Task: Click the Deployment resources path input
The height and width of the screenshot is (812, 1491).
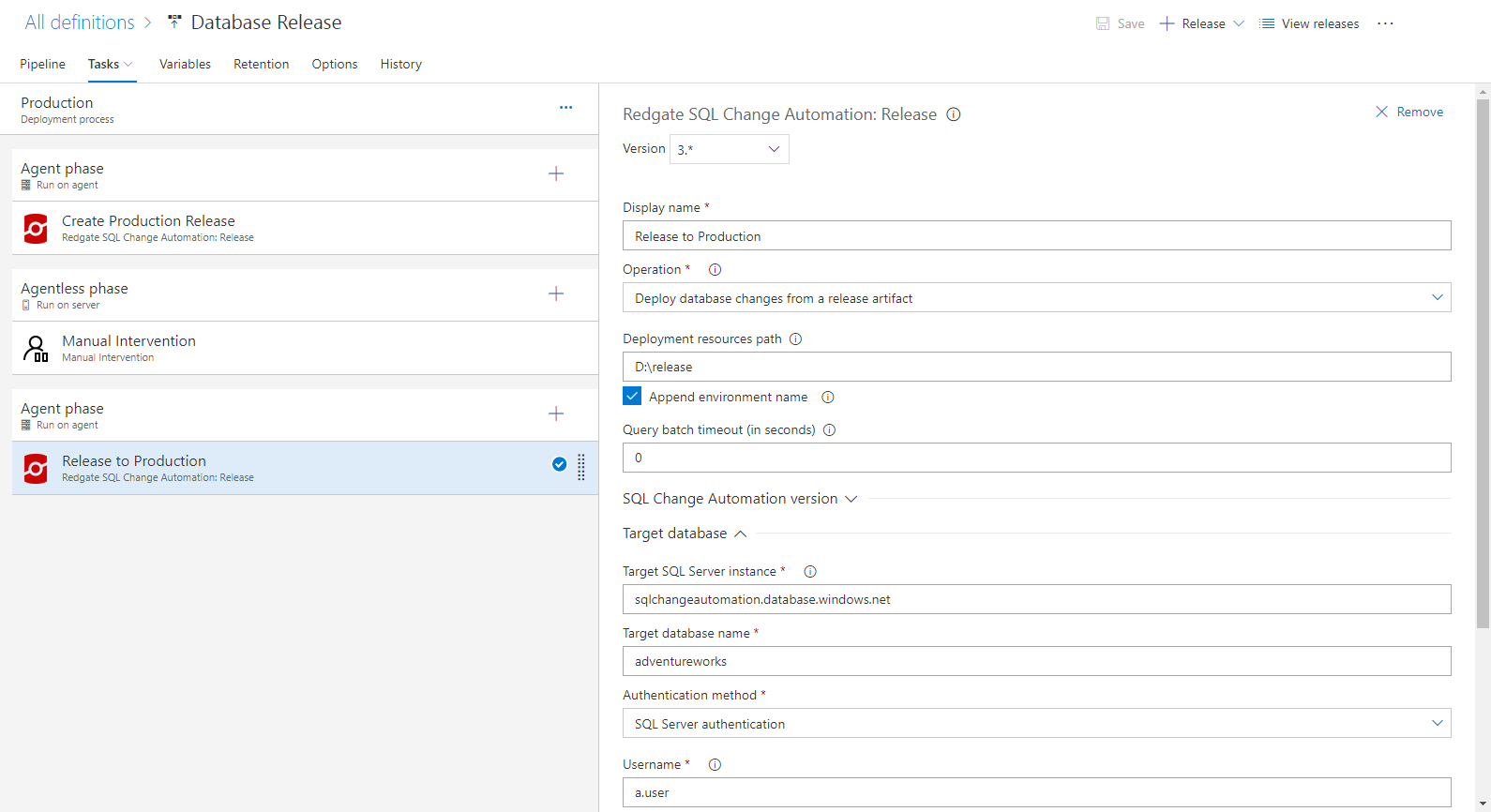Action: coord(1036,367)
